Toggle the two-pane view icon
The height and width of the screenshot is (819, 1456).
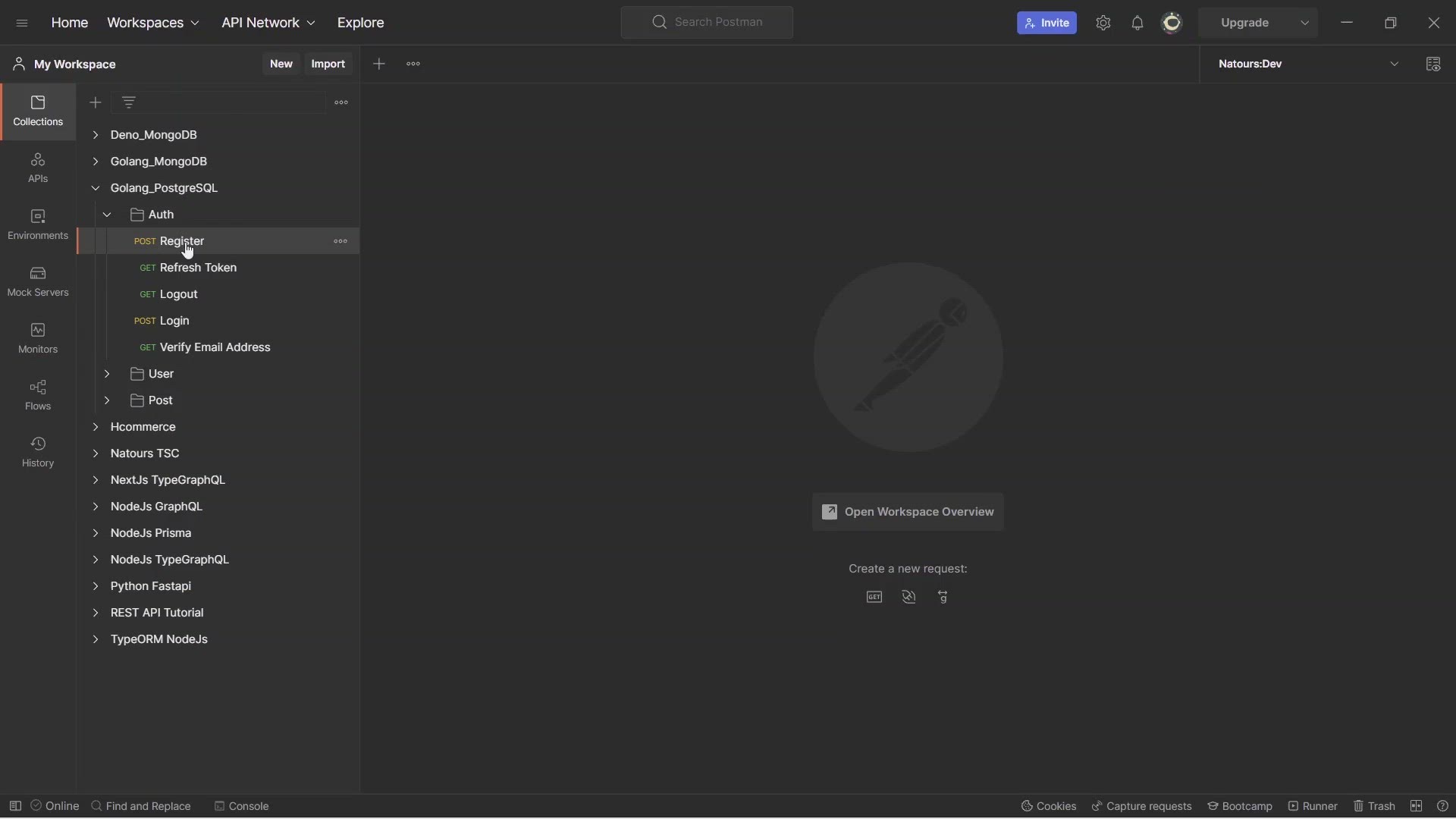1417,806
